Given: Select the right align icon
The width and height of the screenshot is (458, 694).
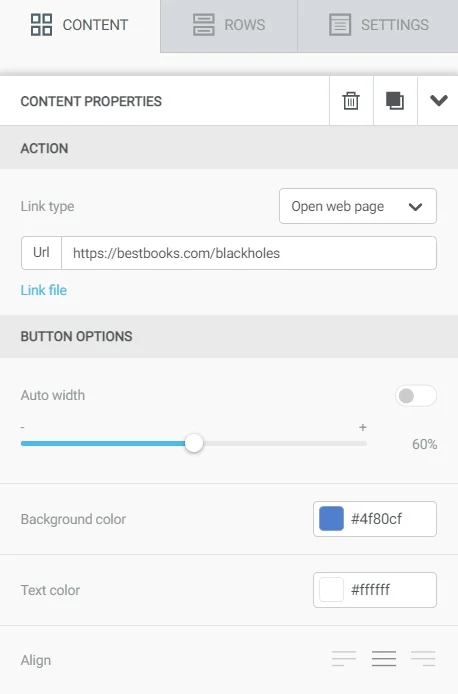Looking at the screenshot, I should (x=423, y=659).
